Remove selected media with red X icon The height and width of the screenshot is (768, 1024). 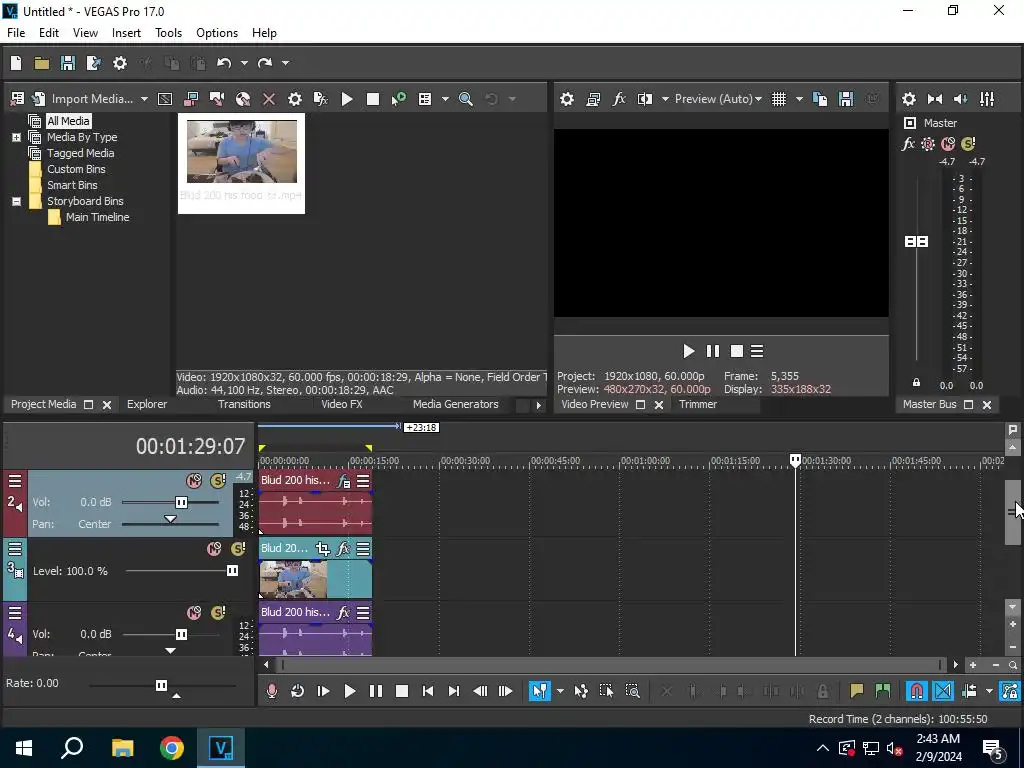tap(268, 99)
